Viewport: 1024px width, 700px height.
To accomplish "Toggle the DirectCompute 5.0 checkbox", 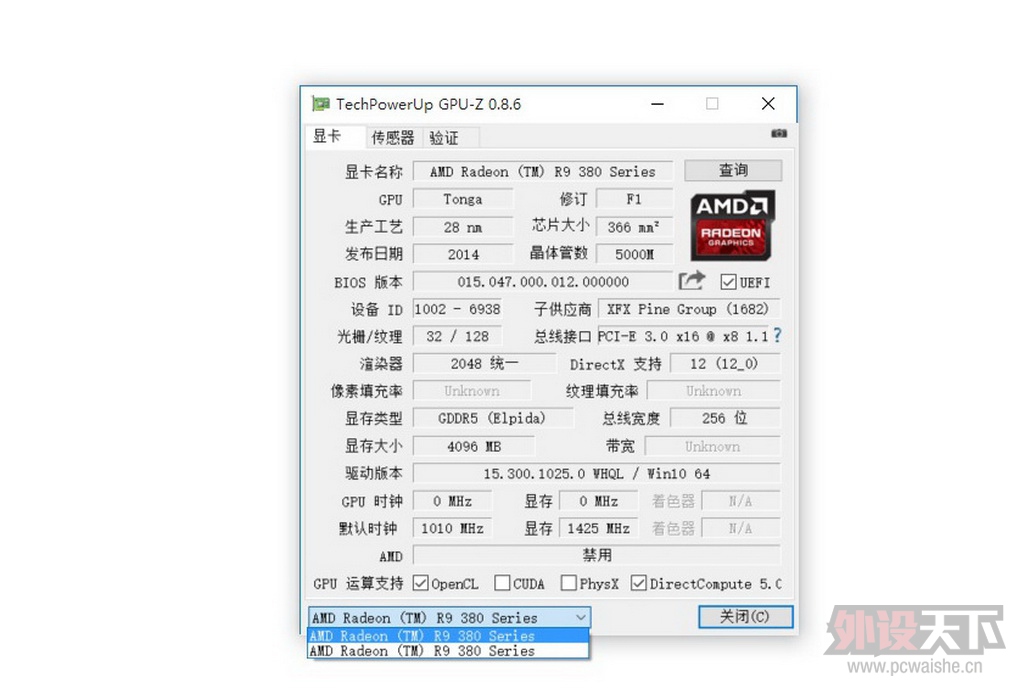I will coord(639,582).
